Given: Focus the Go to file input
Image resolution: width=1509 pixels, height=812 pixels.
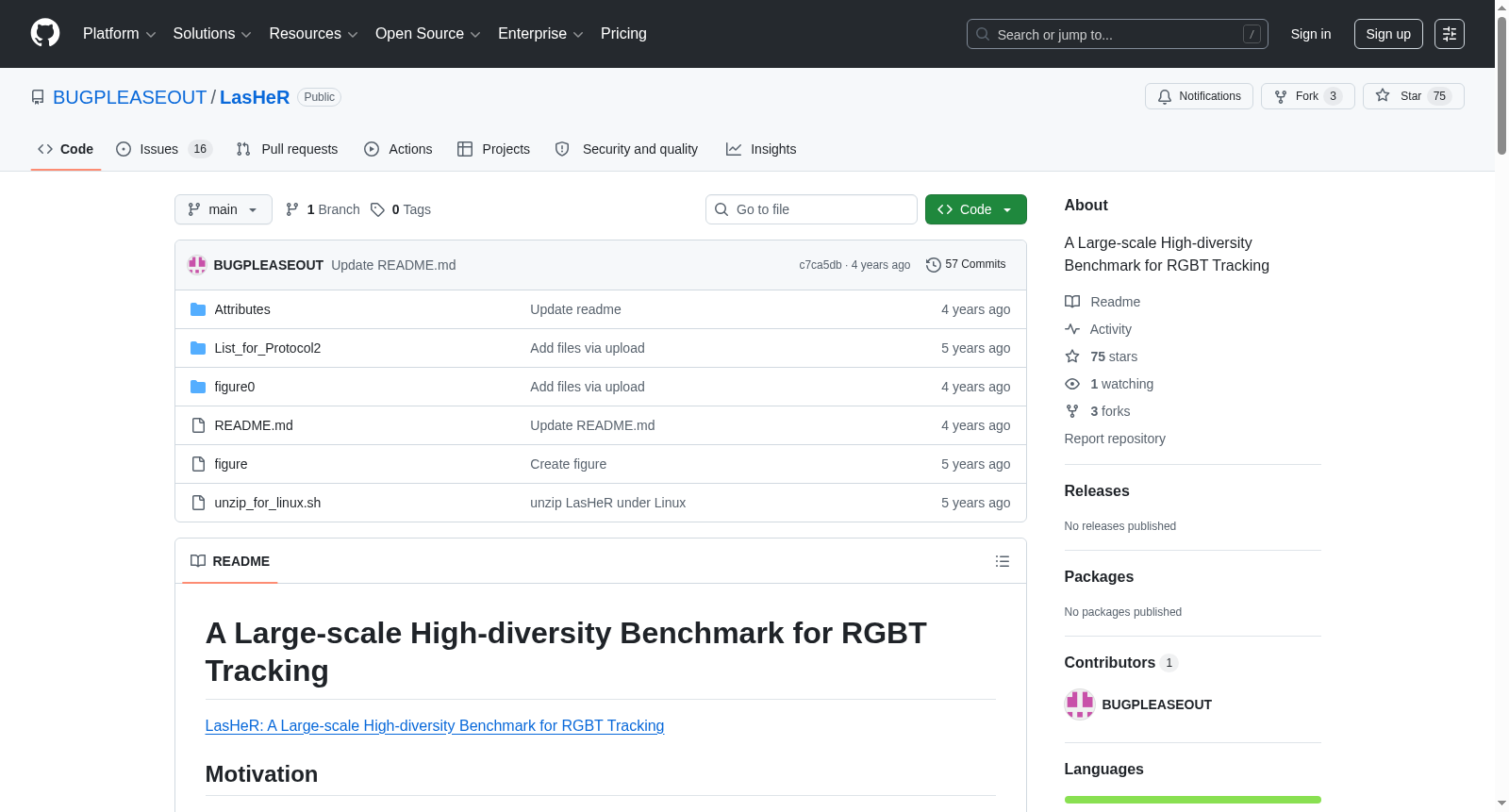Looking at the screenshot, I should pos(811,209).
